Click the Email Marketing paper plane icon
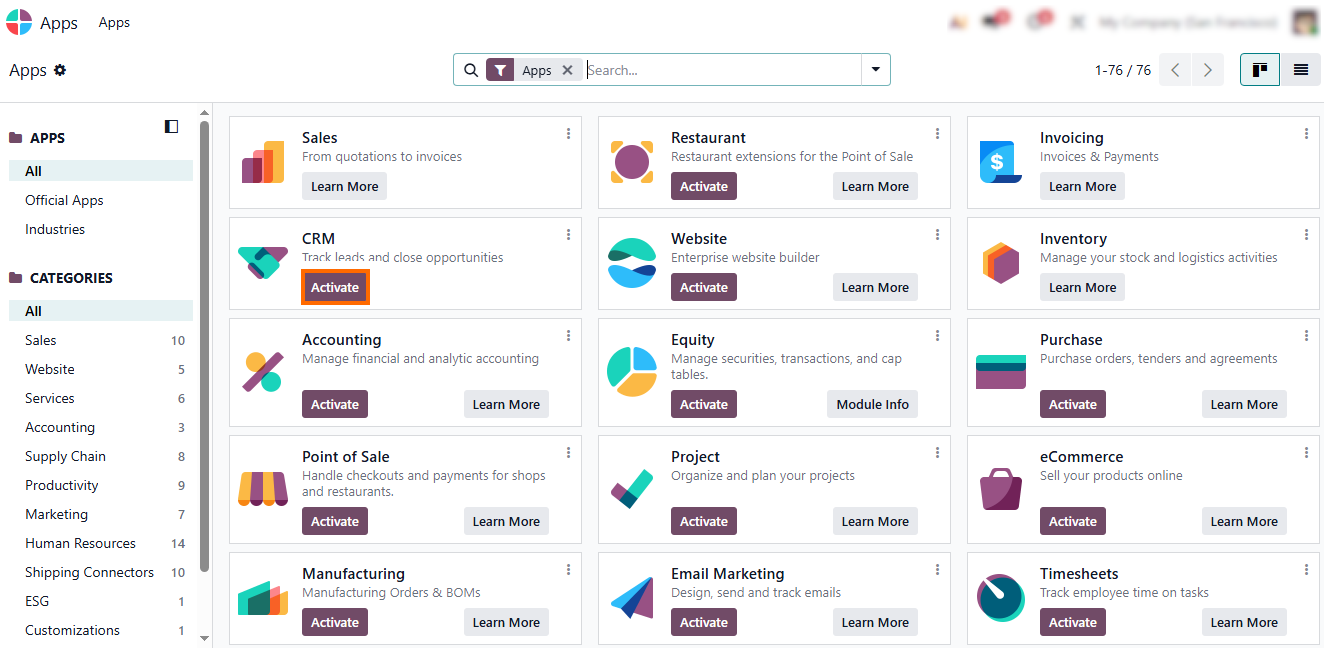Image resolution: width=1324 pixels, height=648 pixels. point(632,598)
